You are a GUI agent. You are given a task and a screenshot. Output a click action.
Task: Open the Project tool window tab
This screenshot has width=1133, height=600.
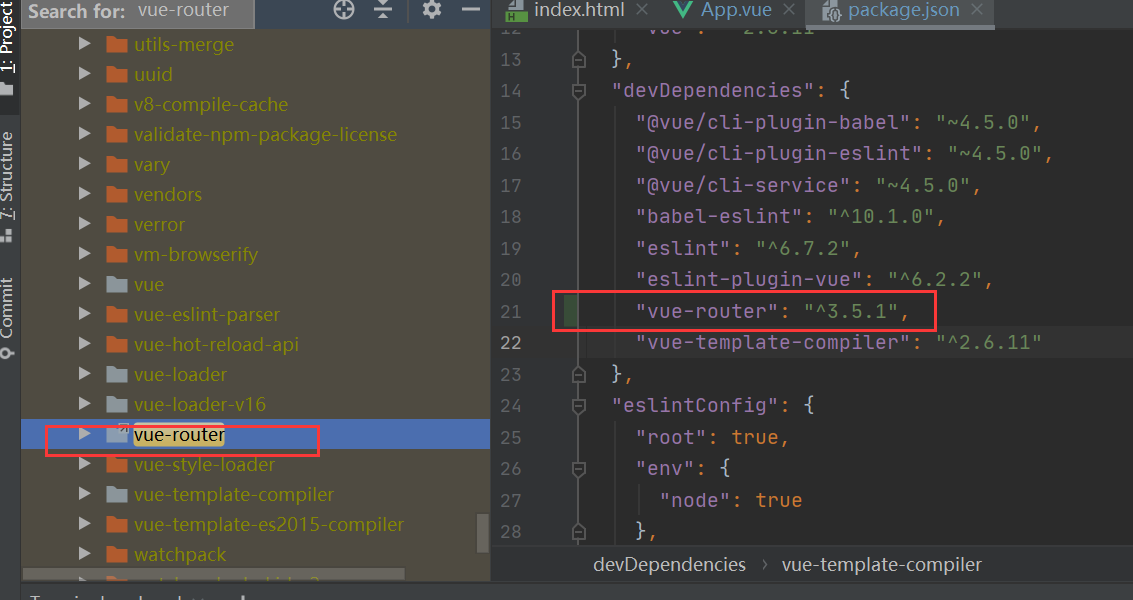[9, 47]
